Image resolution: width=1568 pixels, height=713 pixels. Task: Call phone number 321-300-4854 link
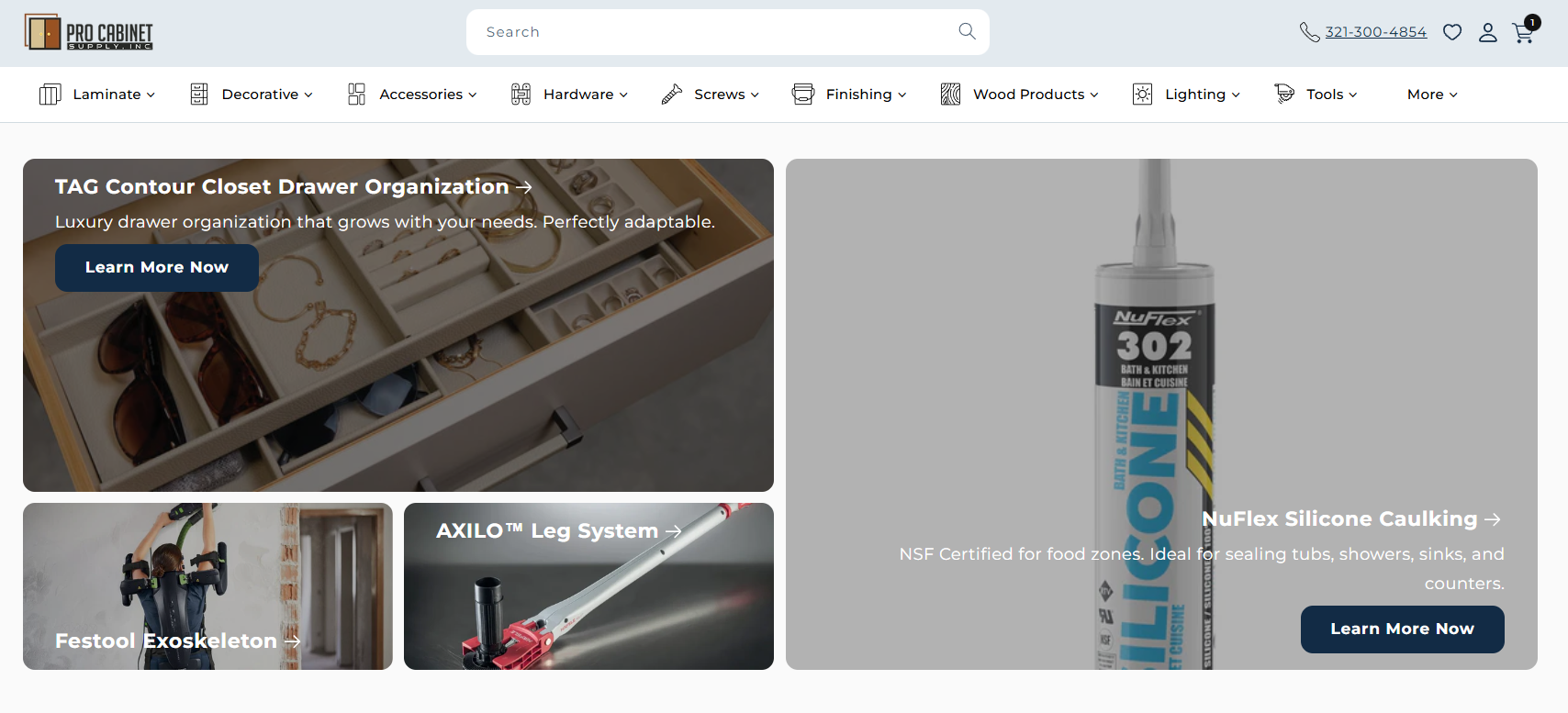pyautogui.click(x=1375, y=32)
